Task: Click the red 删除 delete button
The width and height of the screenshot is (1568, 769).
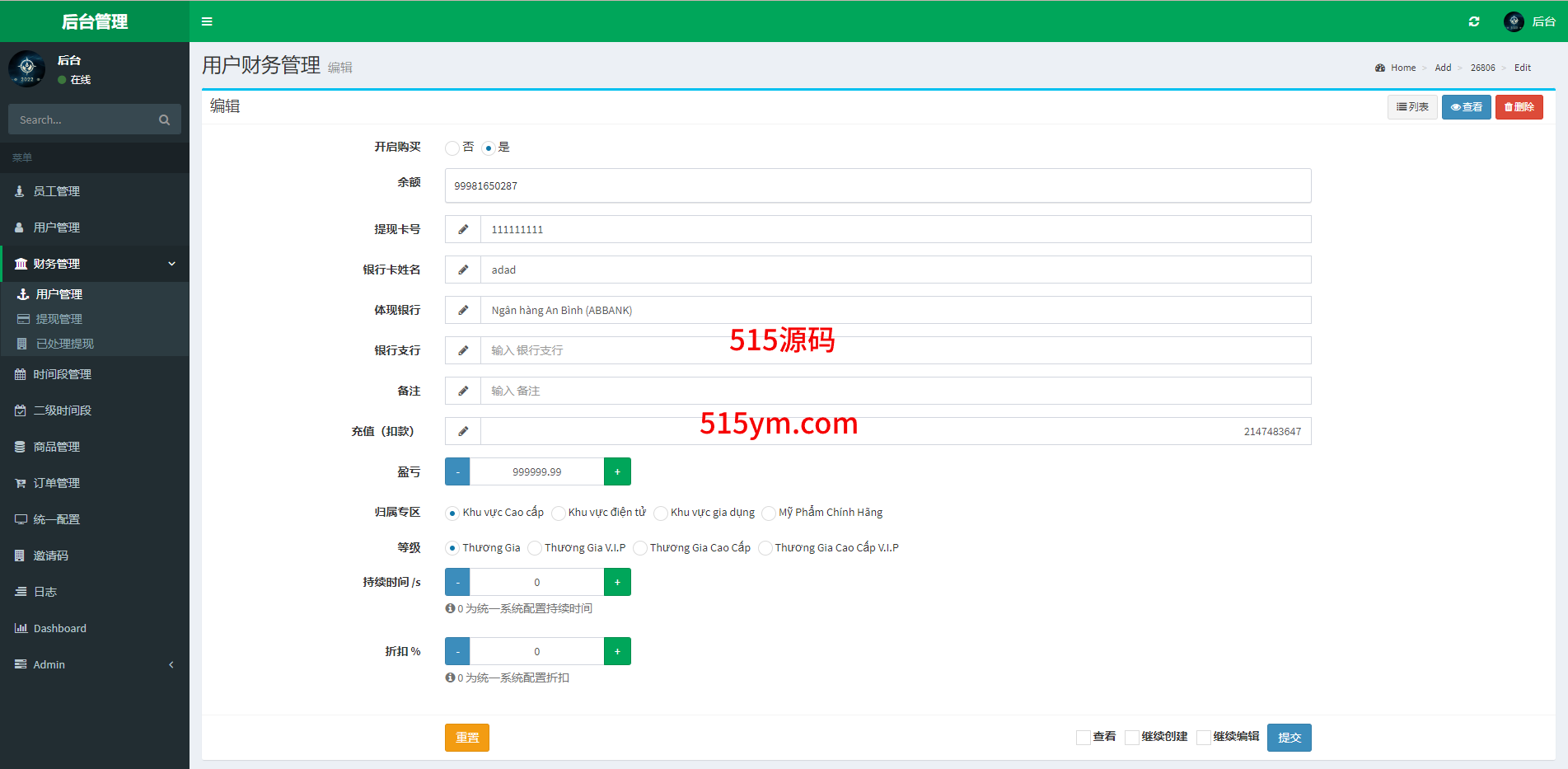Action: click(x=1519, y=107)
